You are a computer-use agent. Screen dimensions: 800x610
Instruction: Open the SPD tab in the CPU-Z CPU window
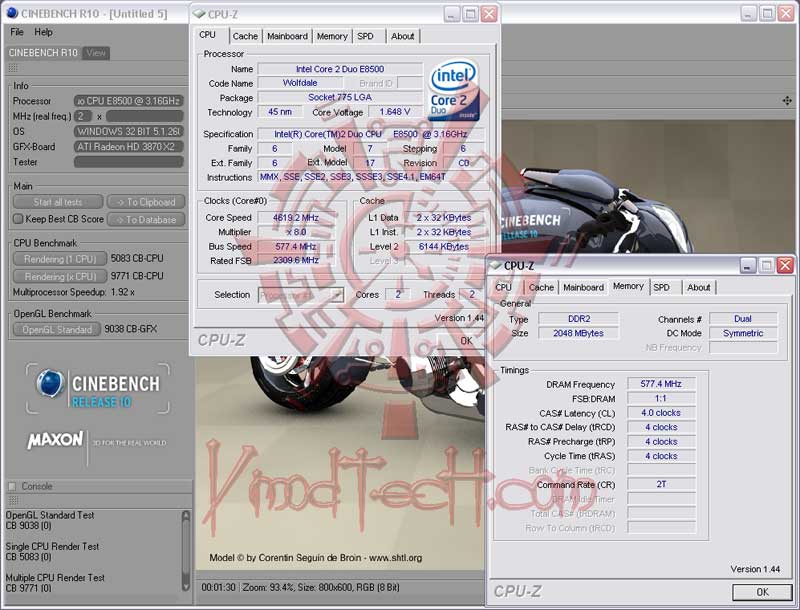[365, 36]
